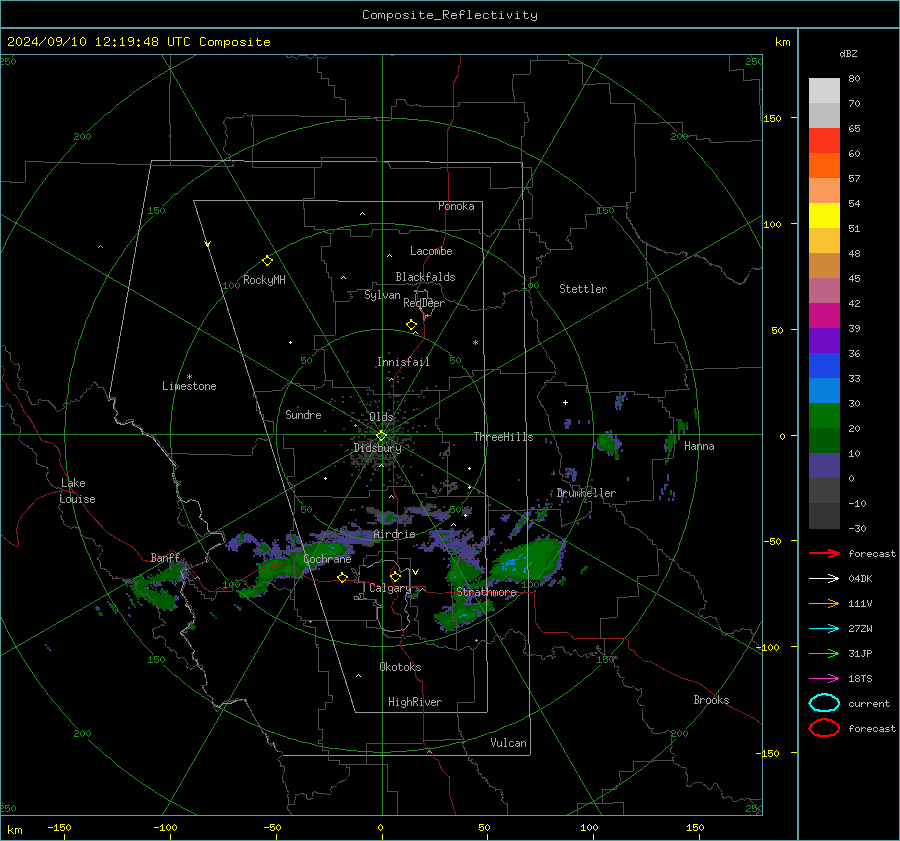Image resolution: width=900 pixels, height=841 pixels.
Task: Click the Sylvan label
Action: click(382, 295)
